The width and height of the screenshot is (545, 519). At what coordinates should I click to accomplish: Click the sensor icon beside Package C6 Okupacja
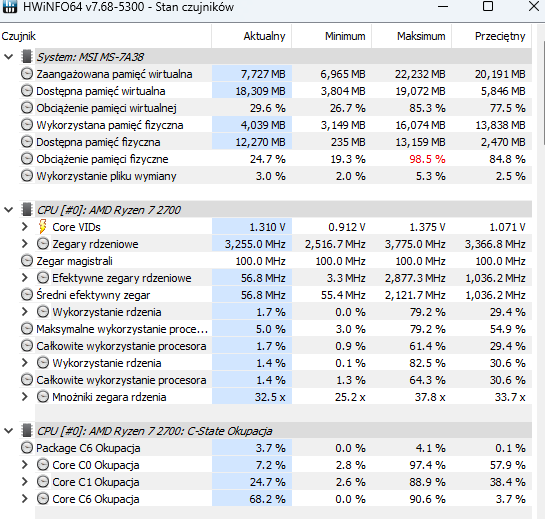pos(27,448)
